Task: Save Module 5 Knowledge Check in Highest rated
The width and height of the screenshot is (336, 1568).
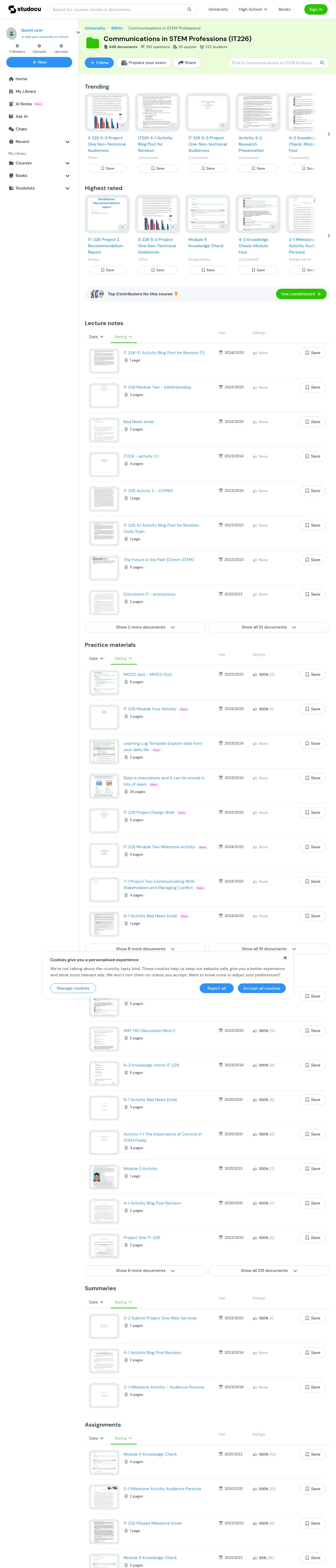Action: pyautogui.click(x=208, y=270)
